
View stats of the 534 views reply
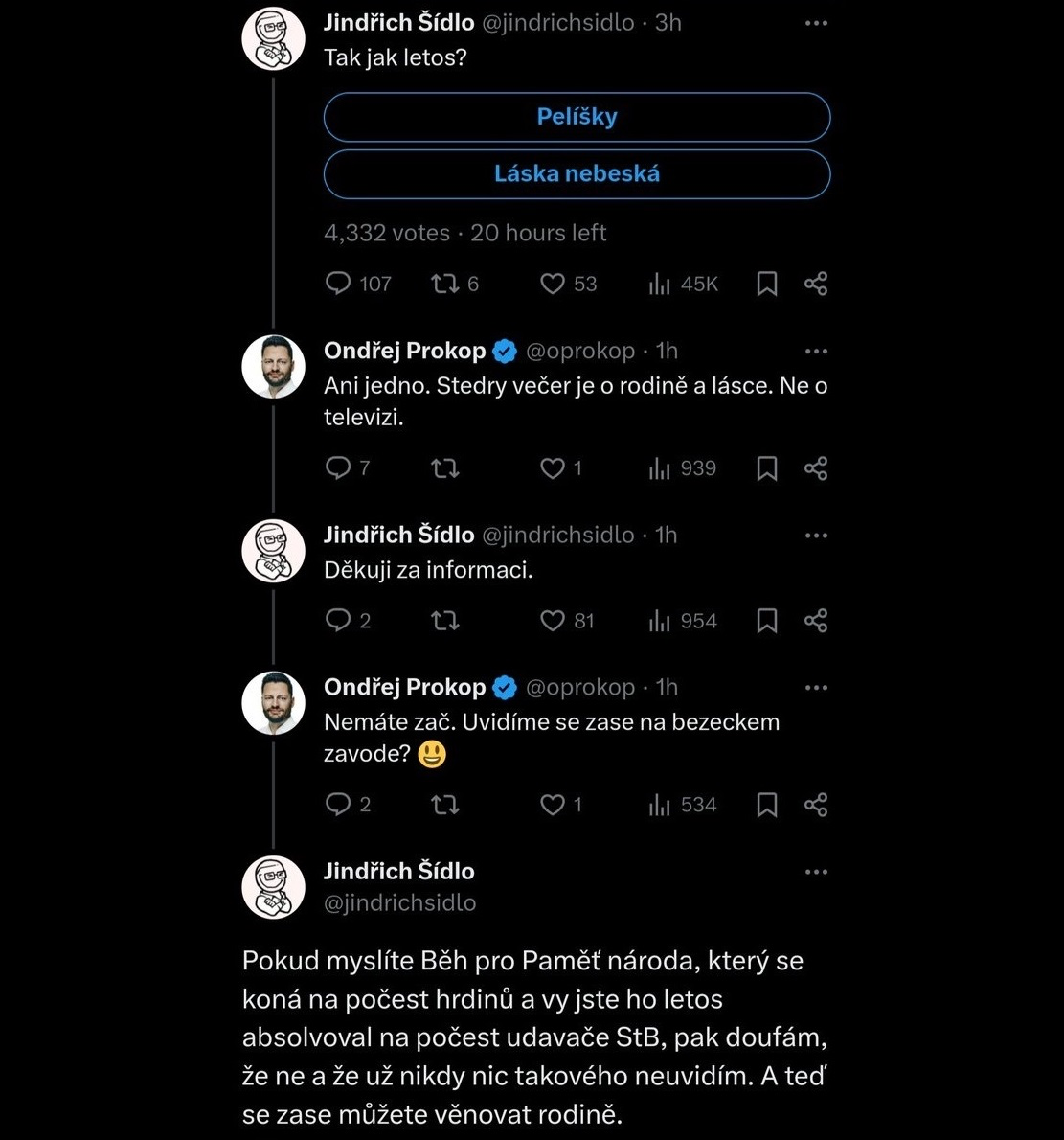[660, 805]
